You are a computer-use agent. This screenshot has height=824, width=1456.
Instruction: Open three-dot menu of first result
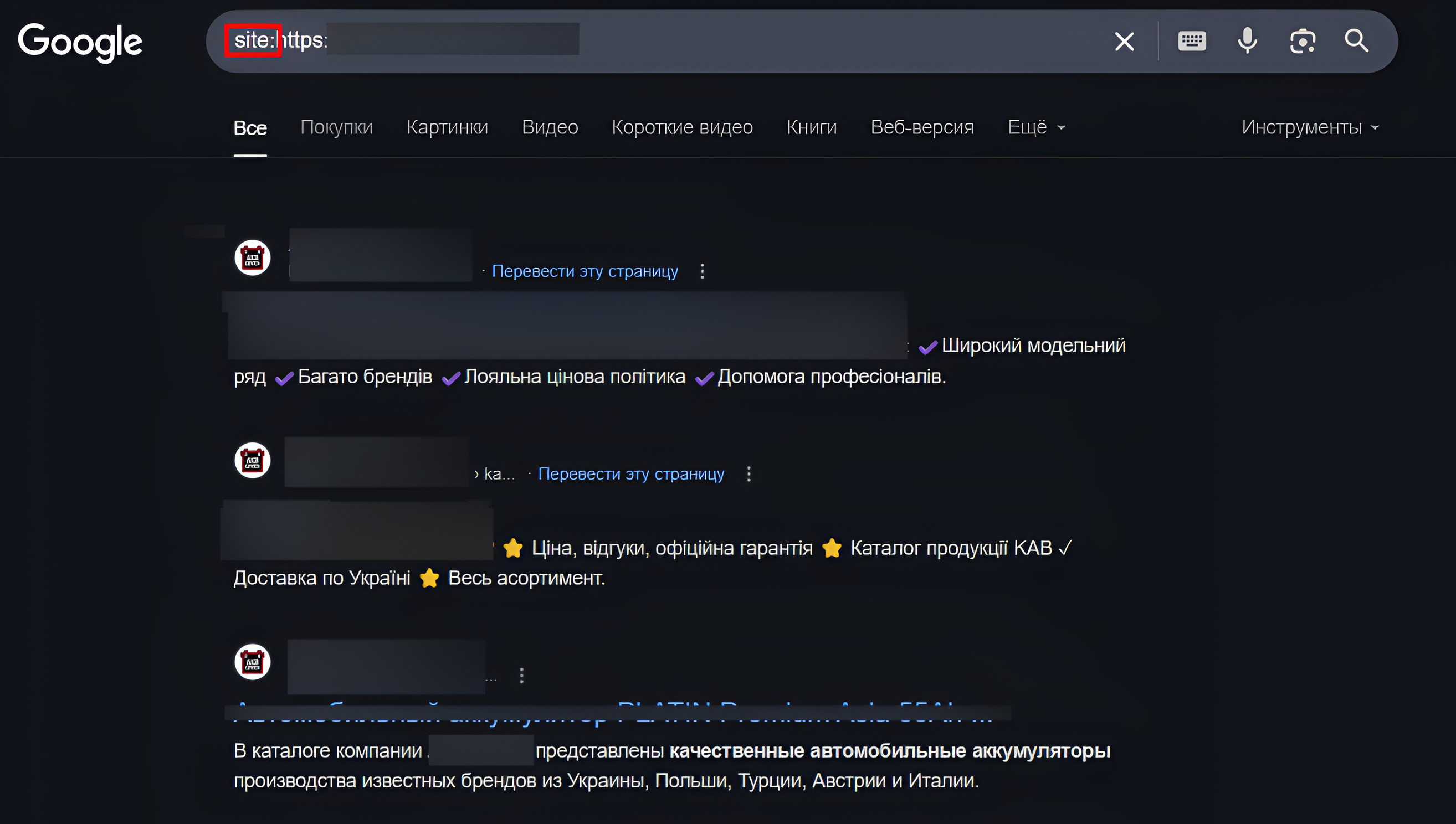coord(703,271)
